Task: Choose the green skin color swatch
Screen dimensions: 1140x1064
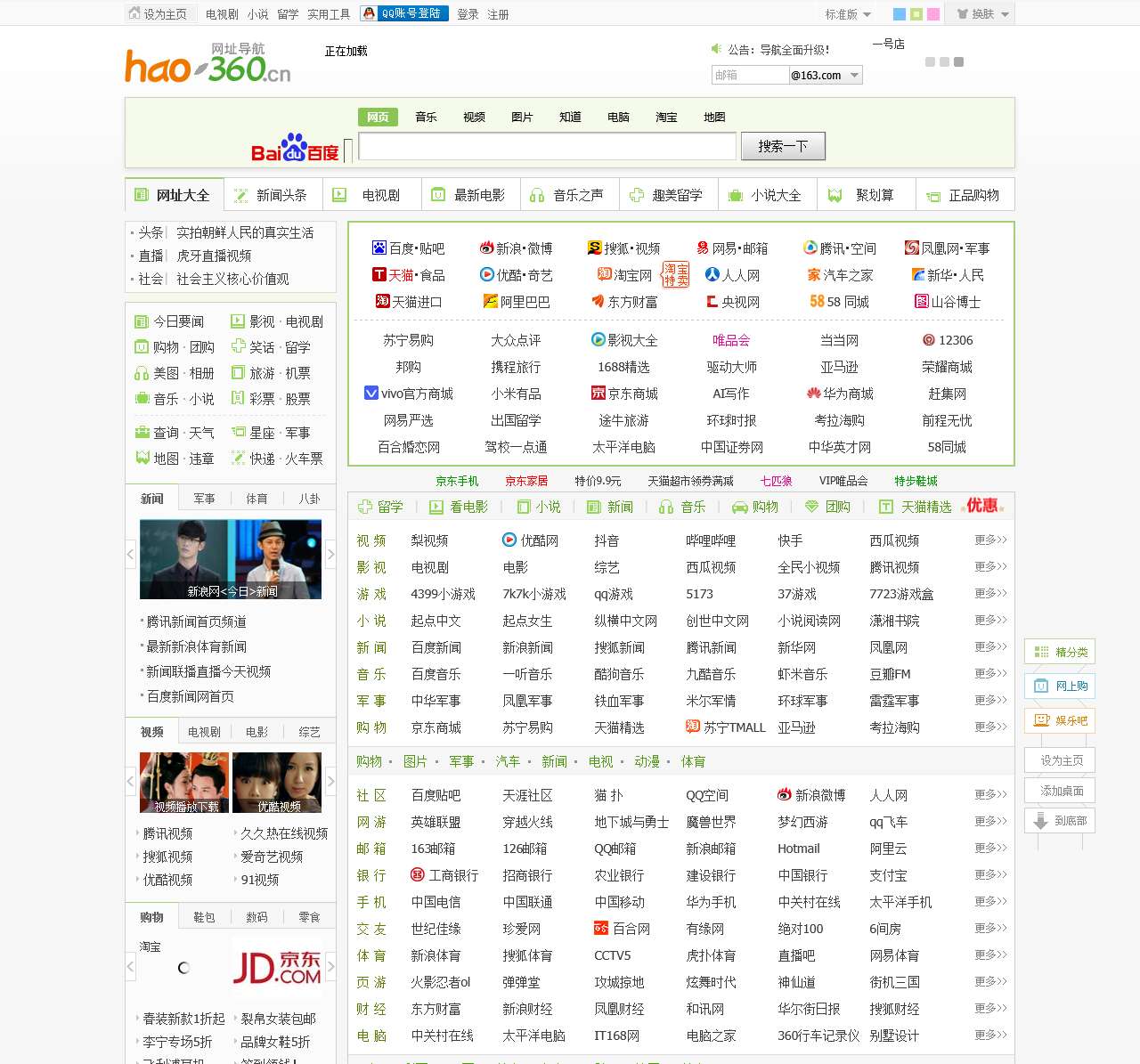Action: pyautogui.click(x=916, y=14)
